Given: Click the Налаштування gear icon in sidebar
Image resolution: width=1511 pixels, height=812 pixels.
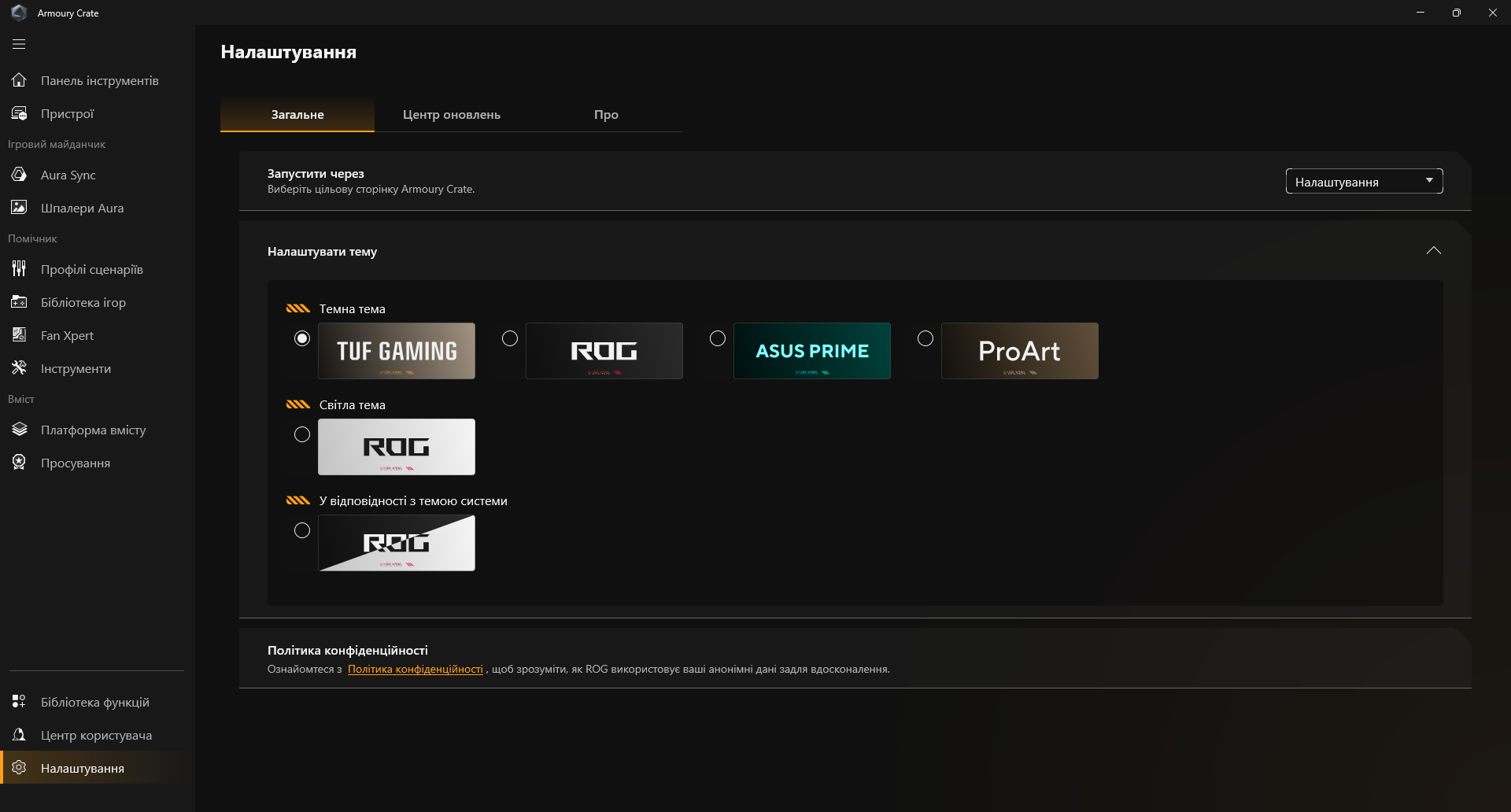Looking at the screenshot, I should coord(19,768).
